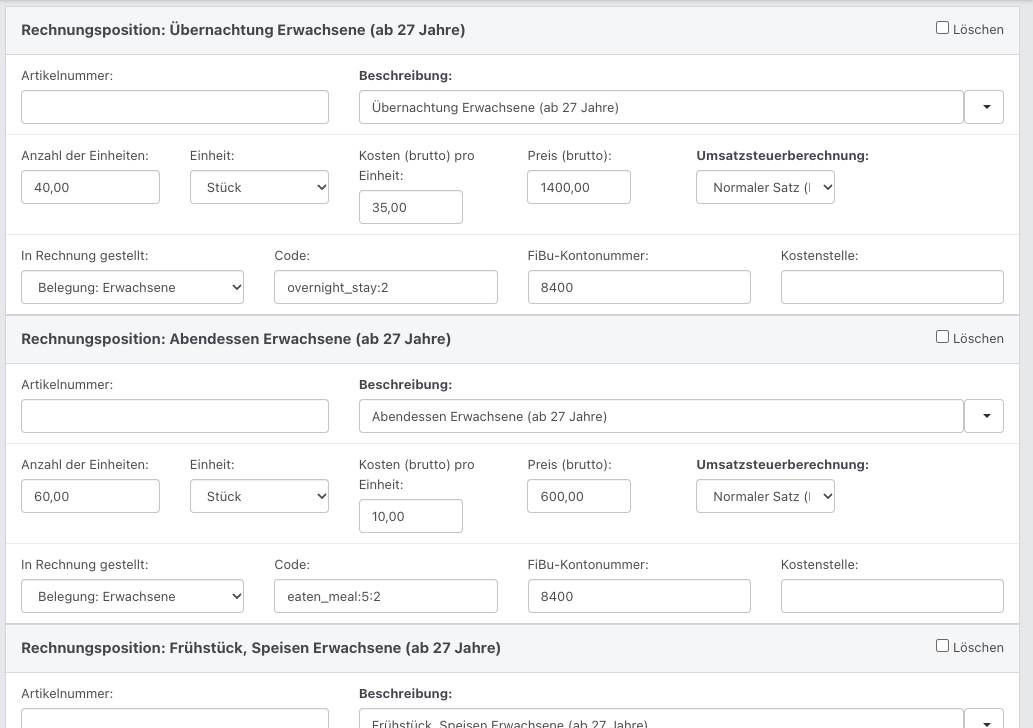Click heading 'Rechnungsposition: Frühstück, Speisen Erwachsene'
The width and height of the screenshot is (1033, 728).
[261, 648]
